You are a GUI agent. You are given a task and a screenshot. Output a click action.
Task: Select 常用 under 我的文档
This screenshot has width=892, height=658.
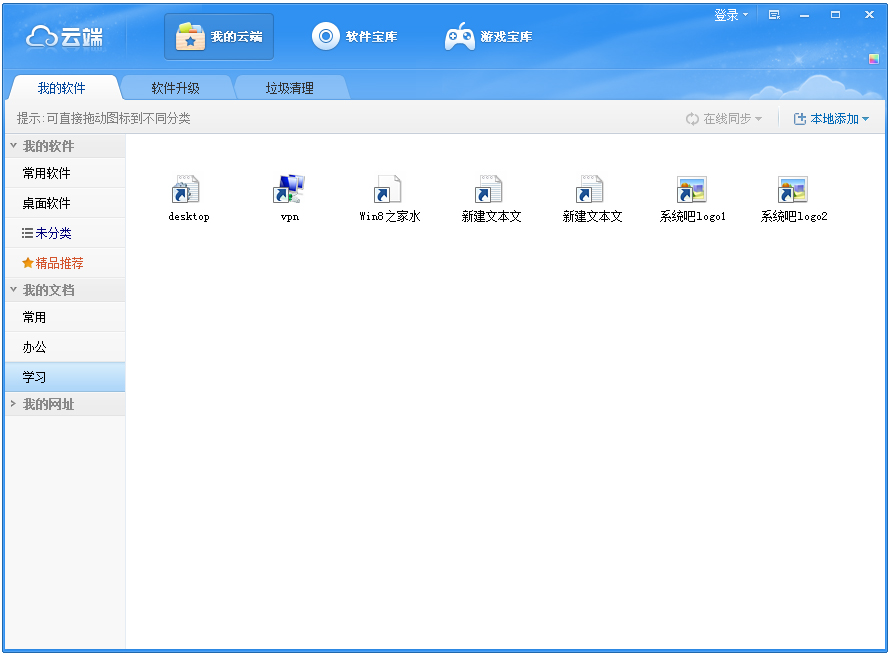[x=65, y=317]
